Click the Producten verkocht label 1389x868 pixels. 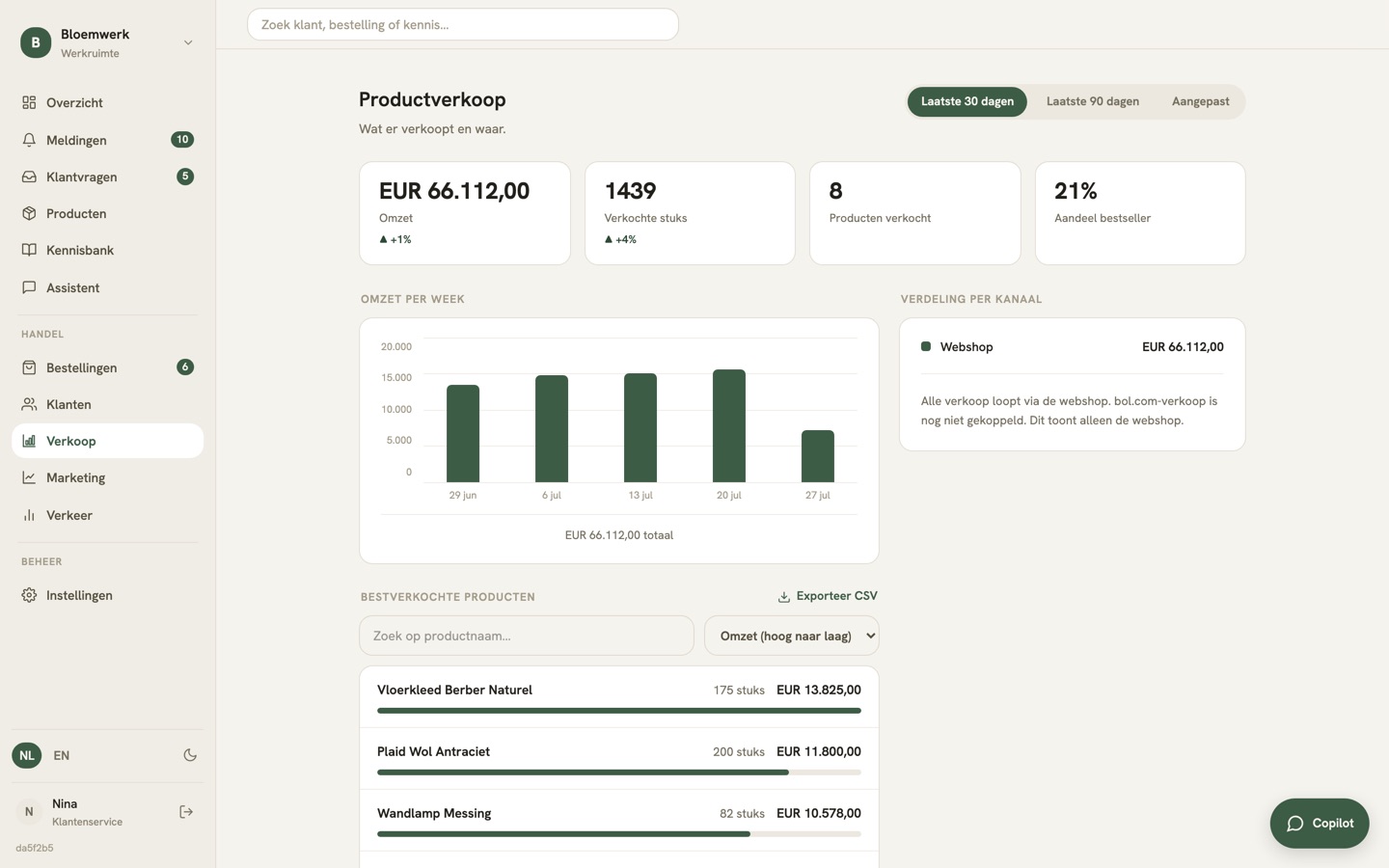pos(881,218)
